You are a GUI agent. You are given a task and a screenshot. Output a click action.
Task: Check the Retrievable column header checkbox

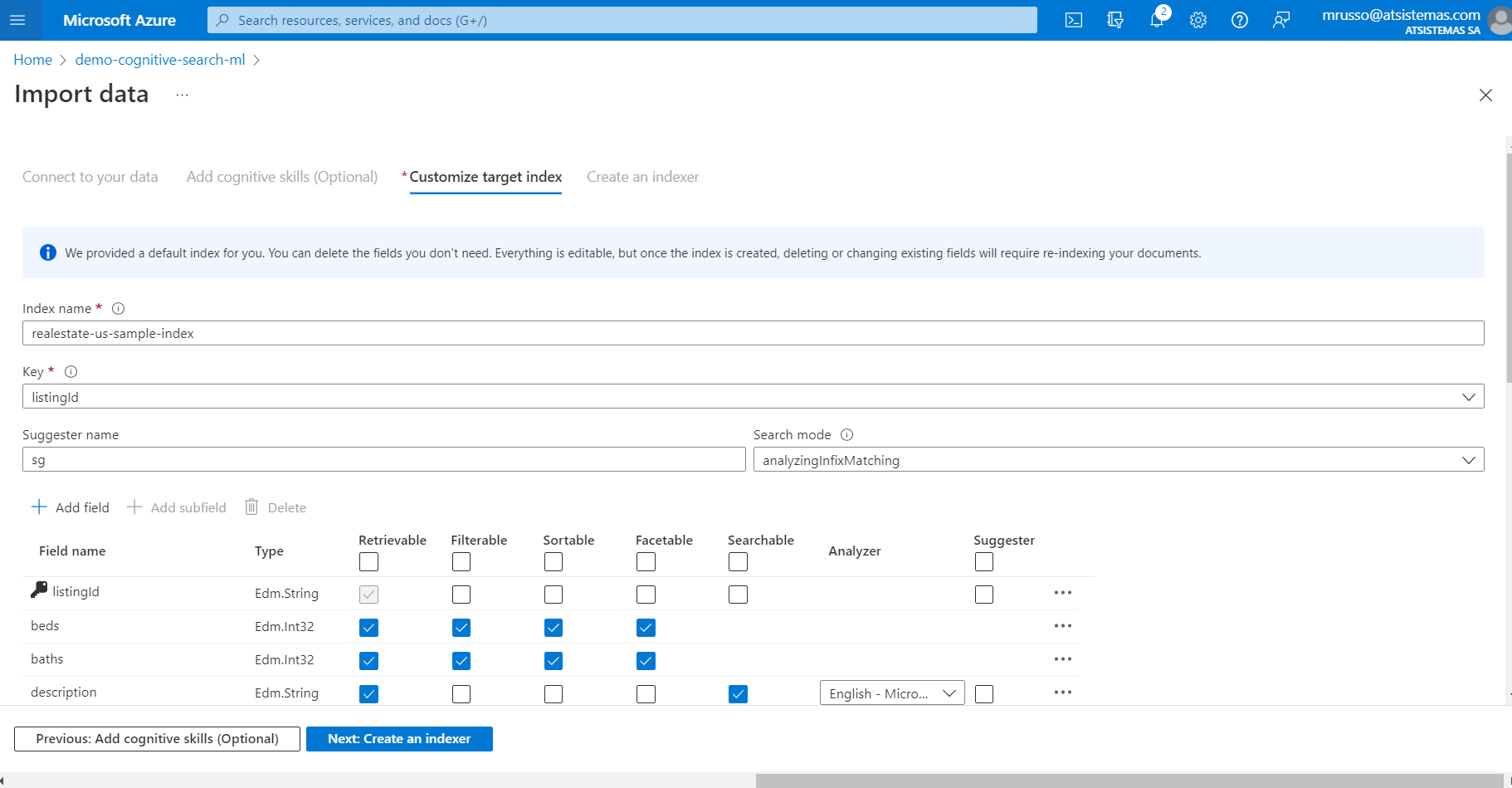coord(369,562)
